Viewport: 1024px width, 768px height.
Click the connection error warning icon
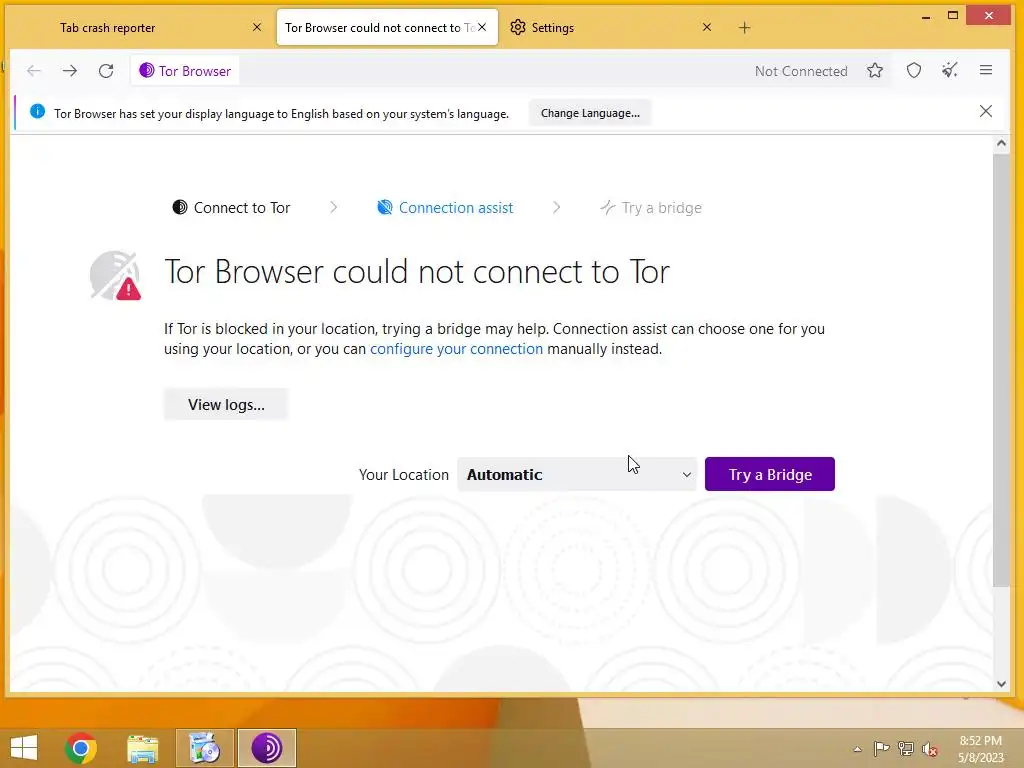[x=116, y=276]
